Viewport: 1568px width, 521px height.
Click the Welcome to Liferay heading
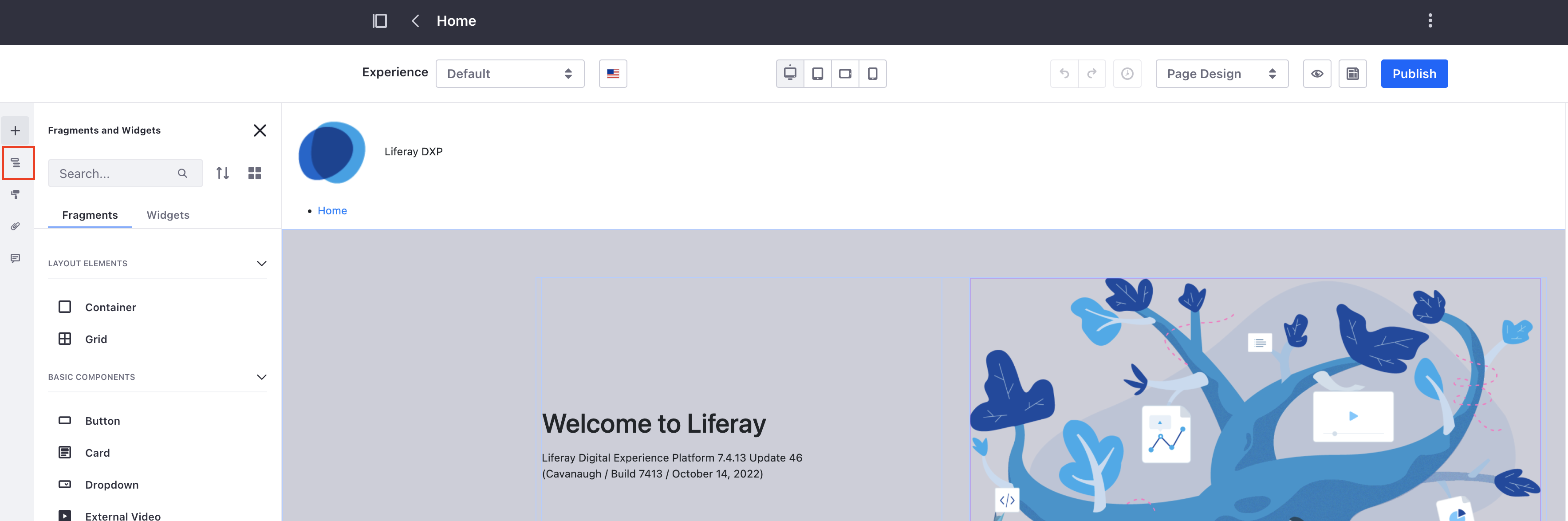(x=654, y=424)
